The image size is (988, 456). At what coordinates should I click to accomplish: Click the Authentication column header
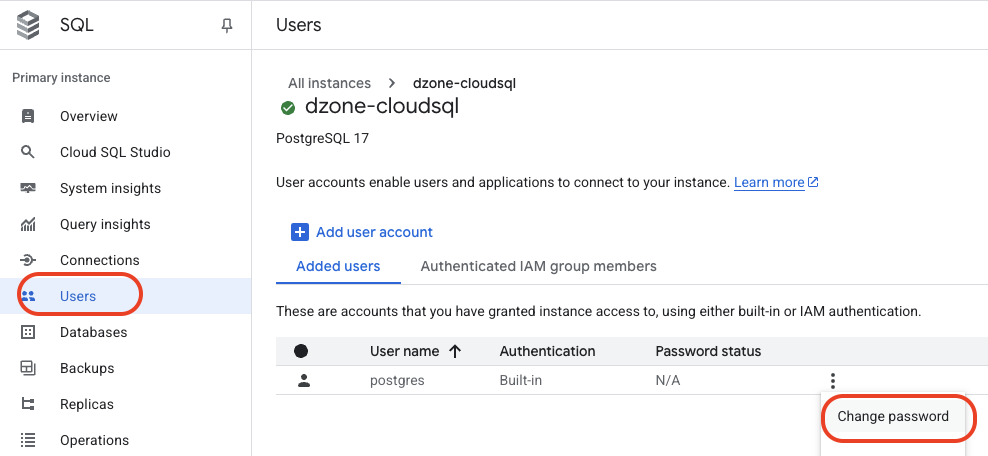[x=548, y=351]
